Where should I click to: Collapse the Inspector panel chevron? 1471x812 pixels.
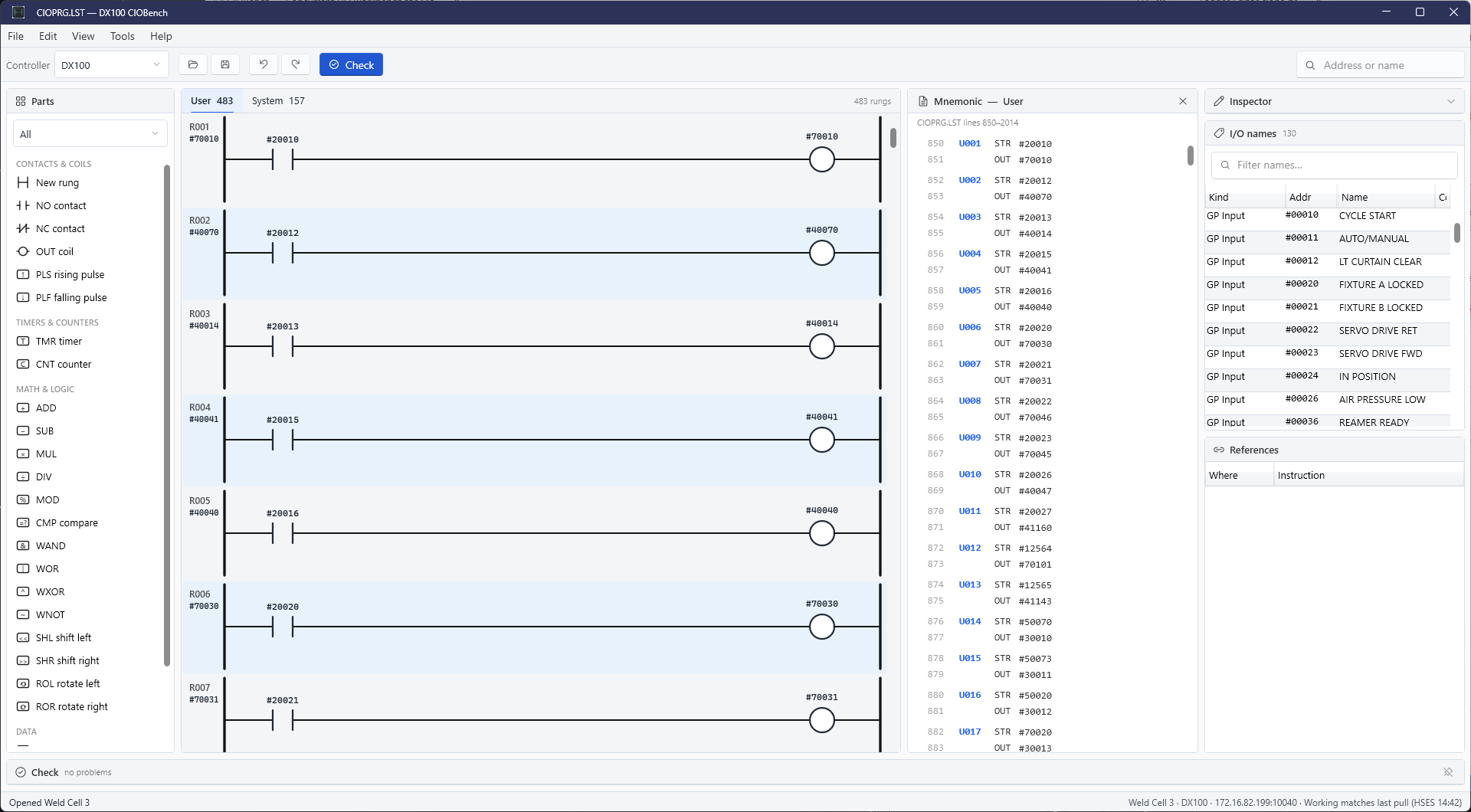click(x=1450, y=101)
